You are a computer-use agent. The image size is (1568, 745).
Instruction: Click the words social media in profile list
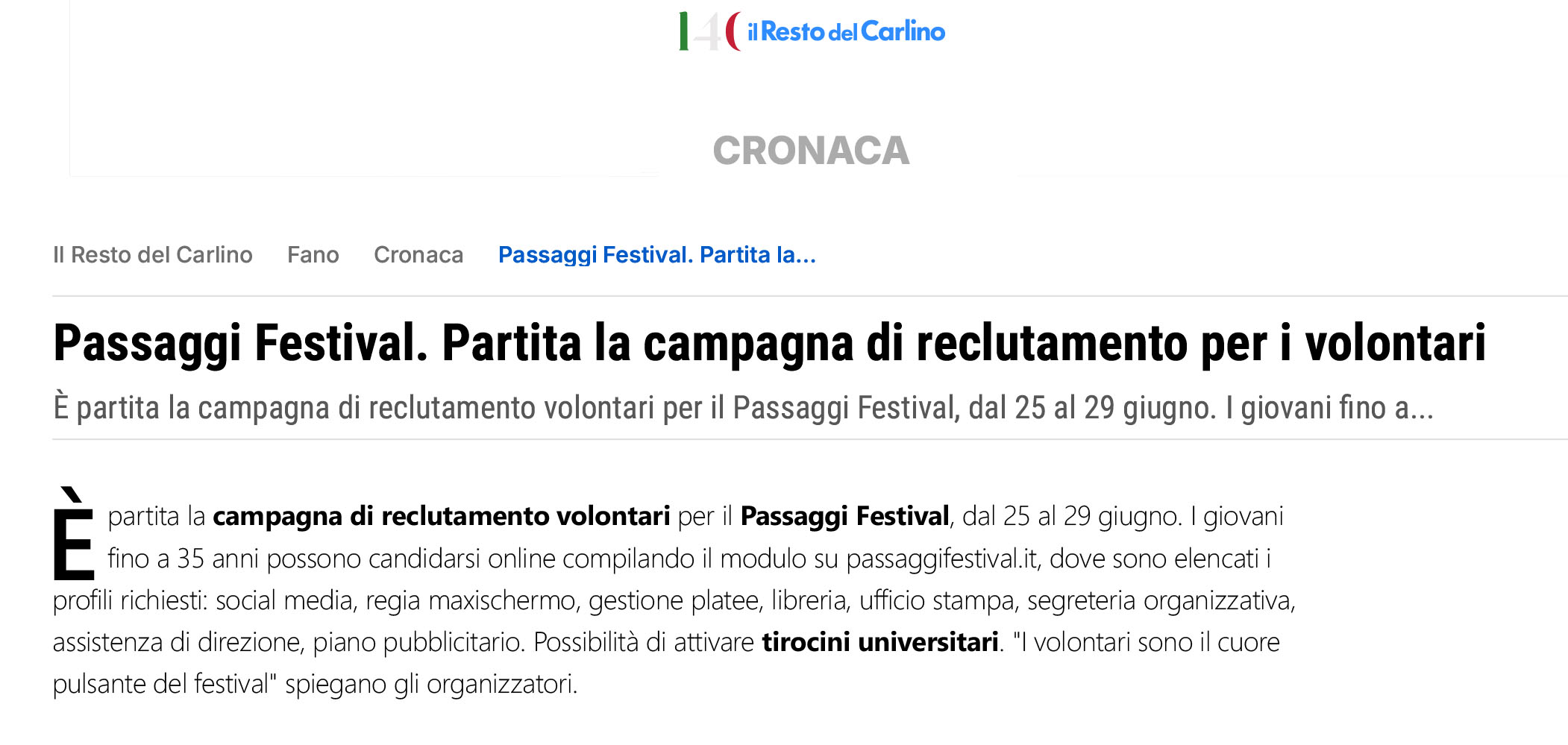(x=285, y=600)
